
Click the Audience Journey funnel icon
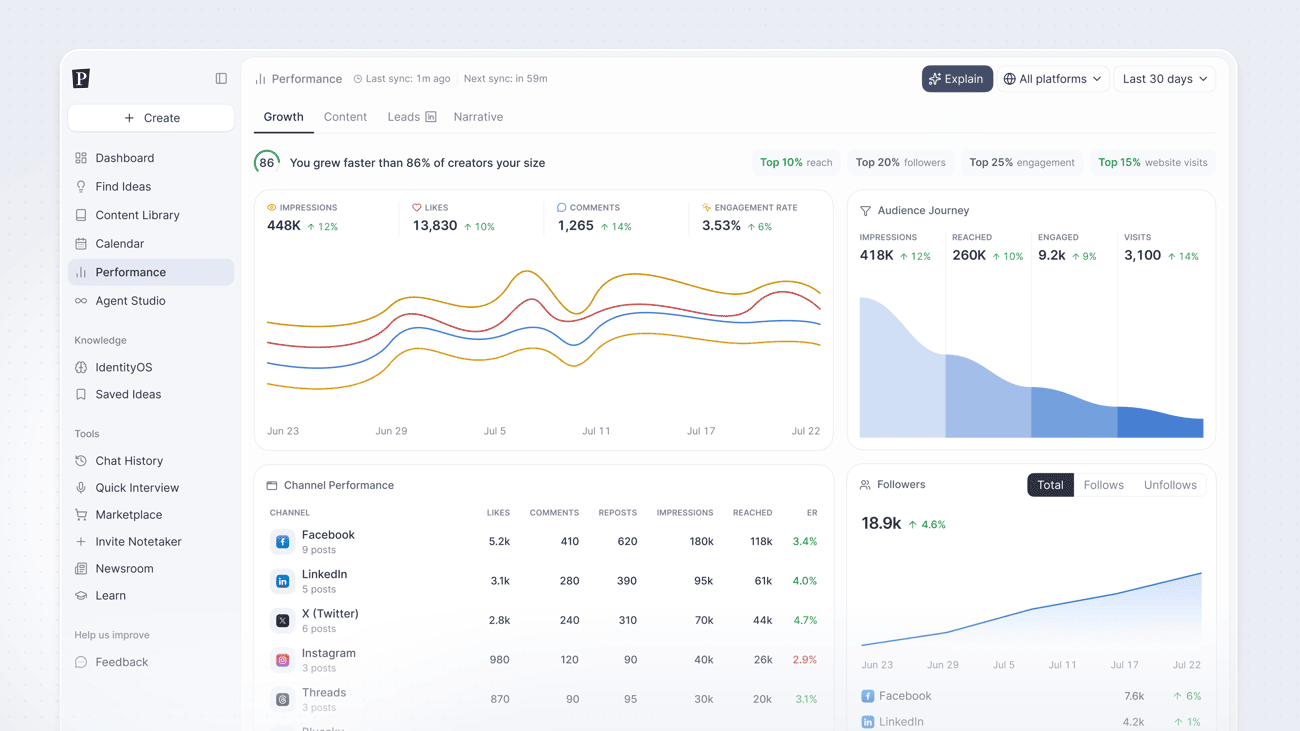point(866,211)
